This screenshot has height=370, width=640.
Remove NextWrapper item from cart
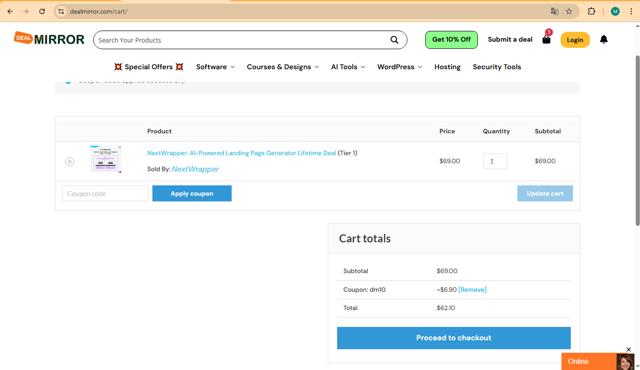(x=69, y=162)
